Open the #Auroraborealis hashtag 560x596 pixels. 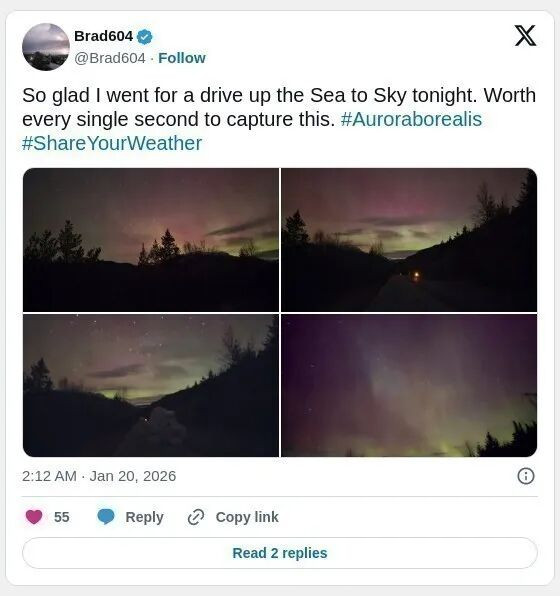pyautogui.click(x=411, y=119)
